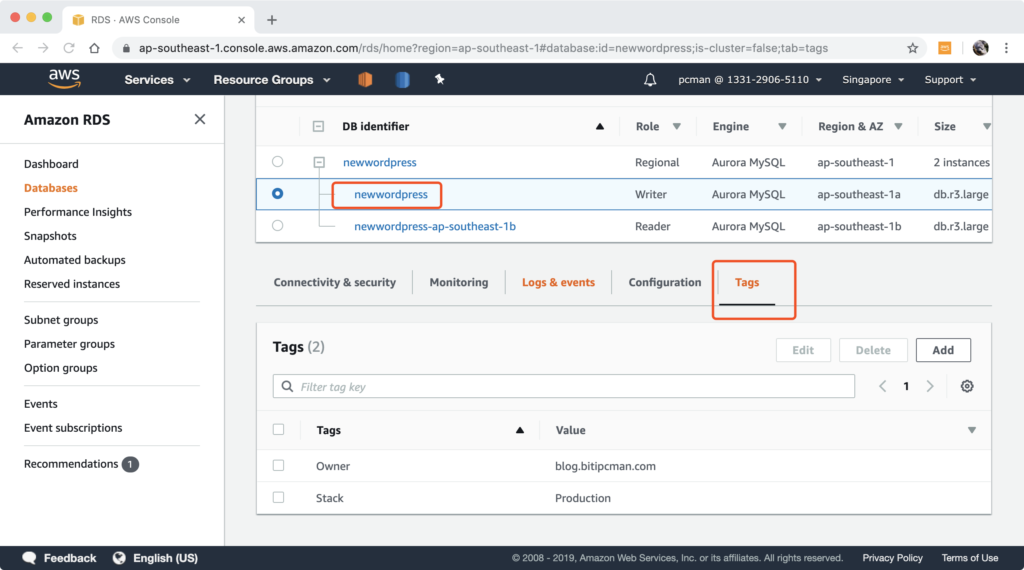Viewport: 1024px width, 570px height.
Task: Open the notifications bell icon
Action: pos(650,80)
